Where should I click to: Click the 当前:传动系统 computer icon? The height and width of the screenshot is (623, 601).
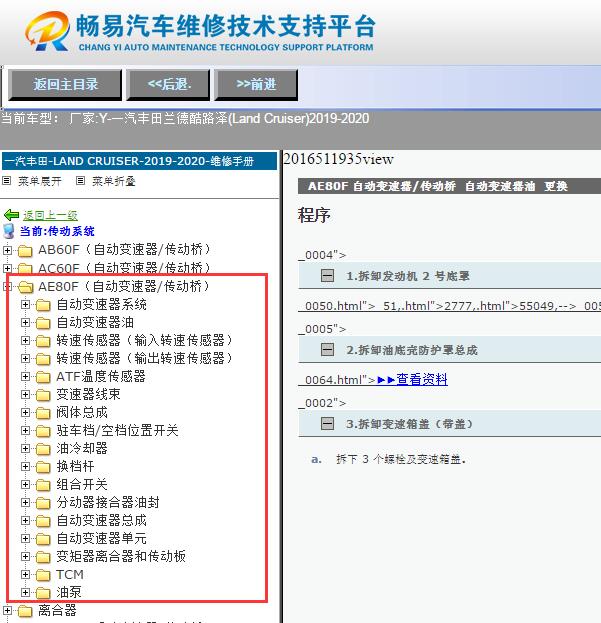pyautogui.click(x=8, y=231)
